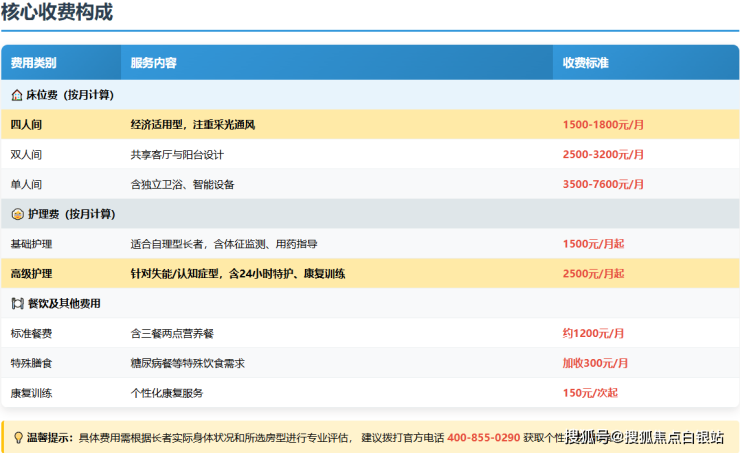
Task: Select the 费用类别 column header
Action: pos(33,63)
